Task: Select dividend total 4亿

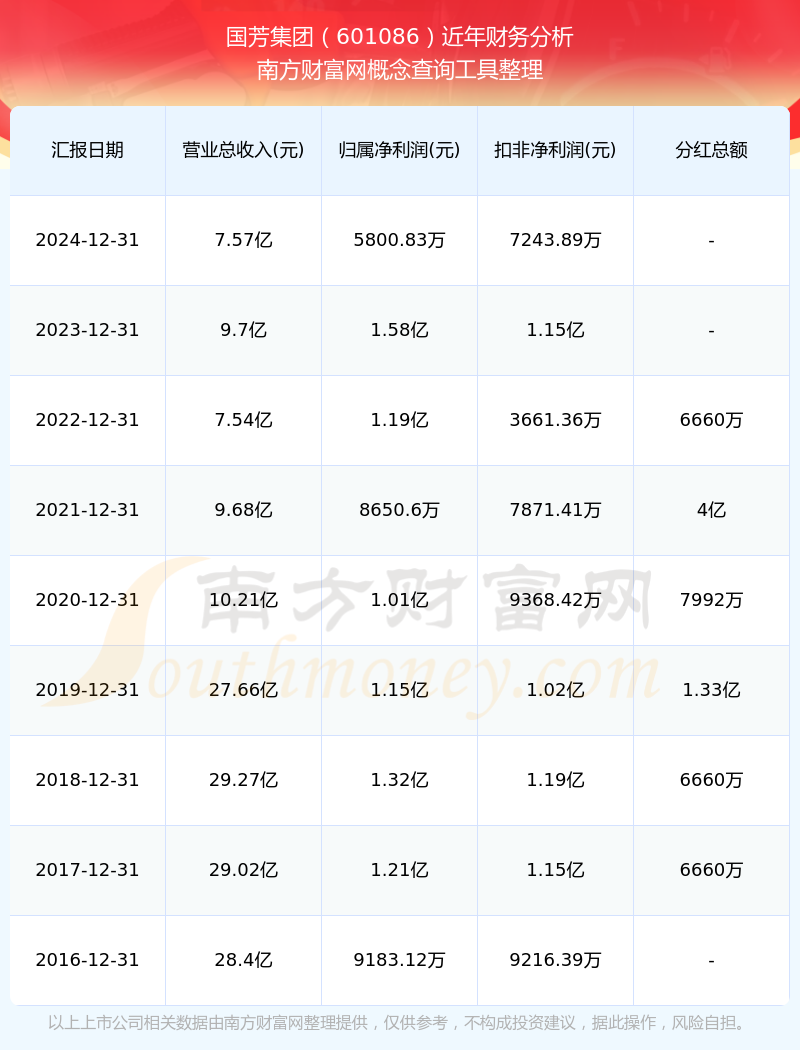Action: pos(712,510)
